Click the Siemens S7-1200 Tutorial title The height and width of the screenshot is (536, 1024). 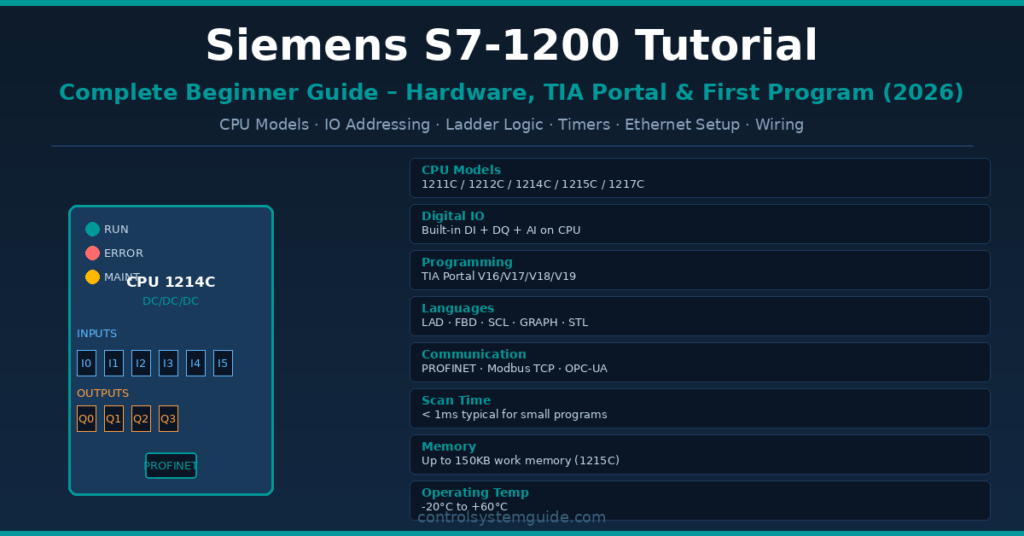(x=511, y=45)
